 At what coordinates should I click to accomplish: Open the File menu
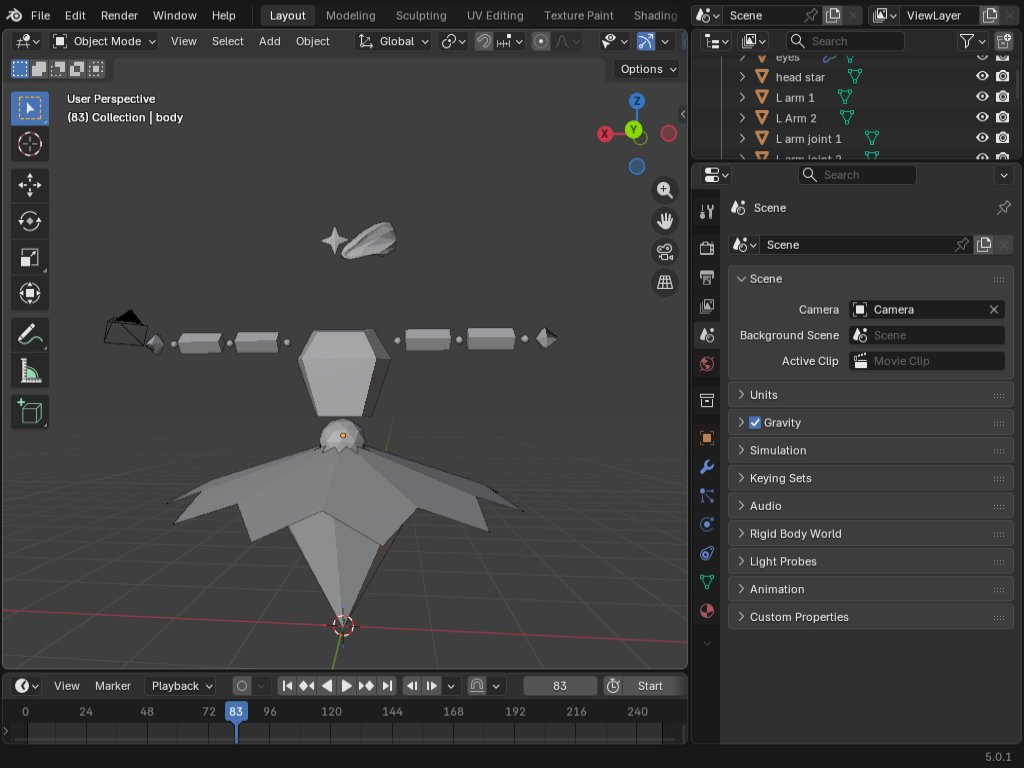tap(40, 15)
